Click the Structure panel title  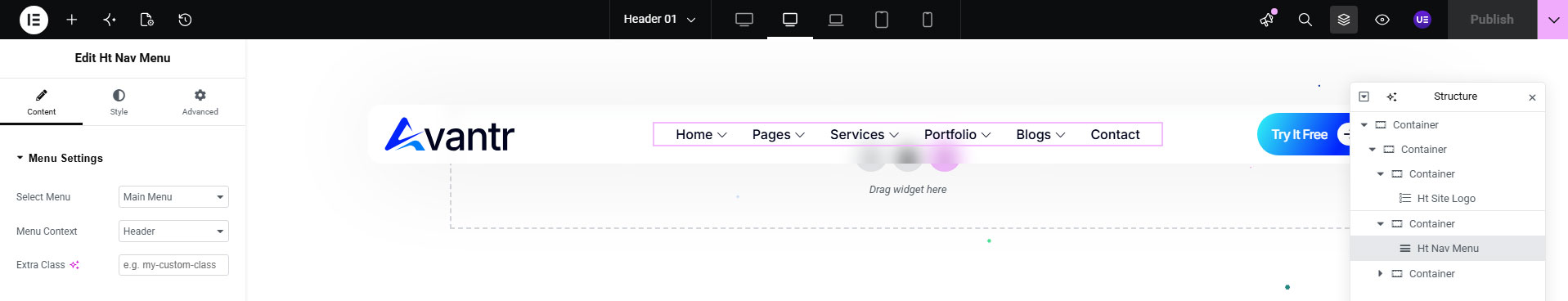(x=1455, y=97)
